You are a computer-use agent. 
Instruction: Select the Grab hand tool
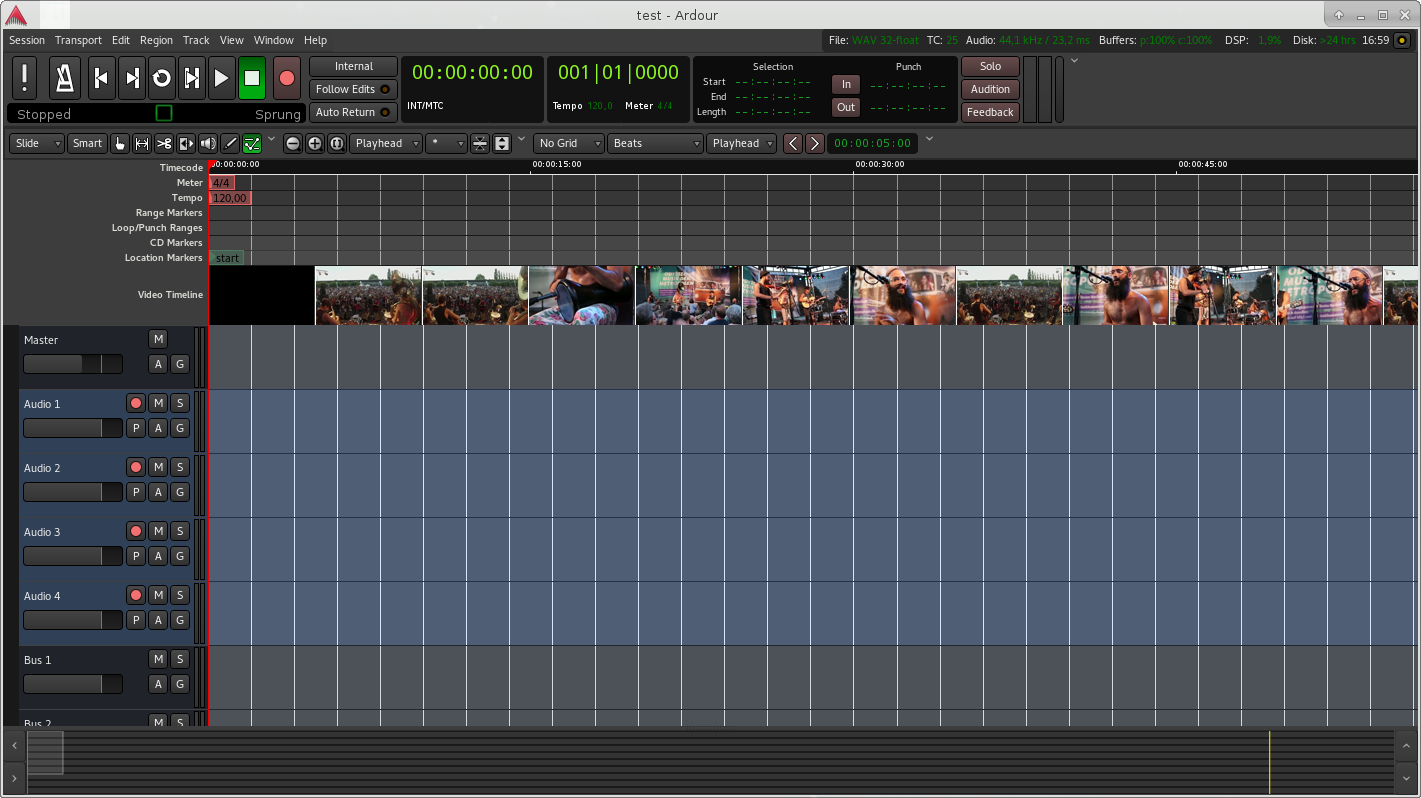(x=120, y=143)
